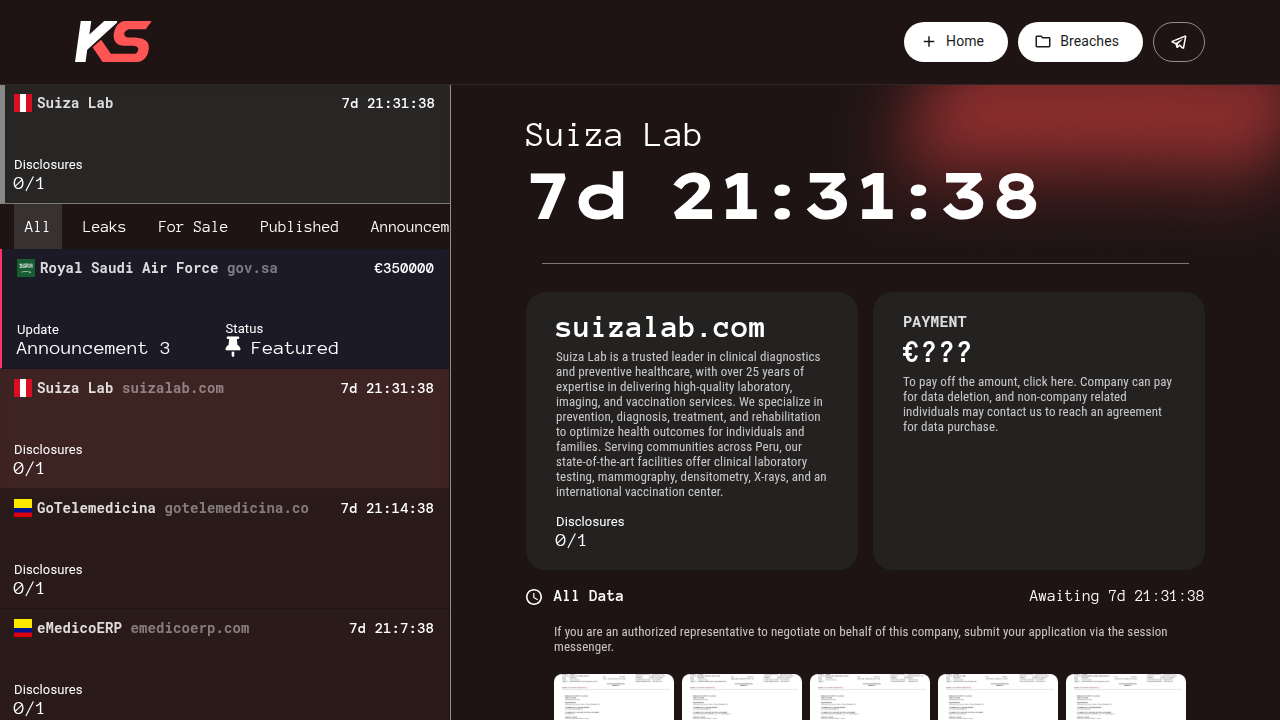Click the clock icon beside All Data
This screenshot has height=720, width=1280.
534,597
